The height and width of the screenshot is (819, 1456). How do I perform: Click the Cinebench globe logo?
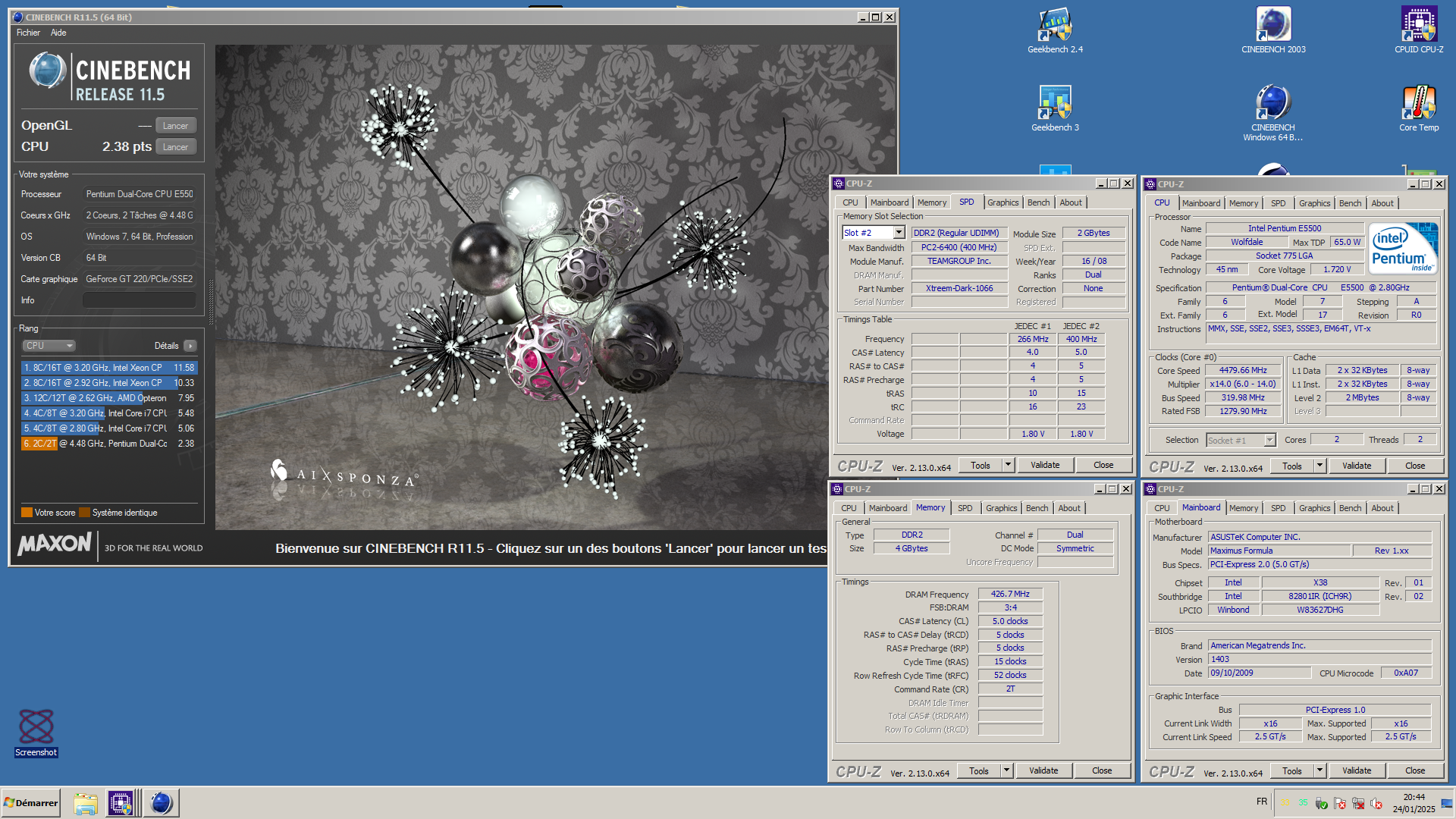point(48,71)
